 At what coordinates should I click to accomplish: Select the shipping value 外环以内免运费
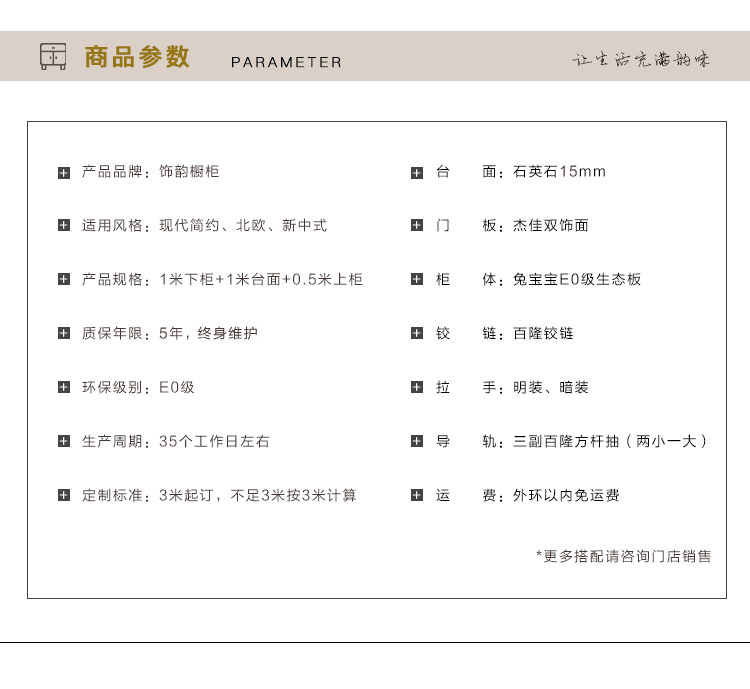click(566, 495)
